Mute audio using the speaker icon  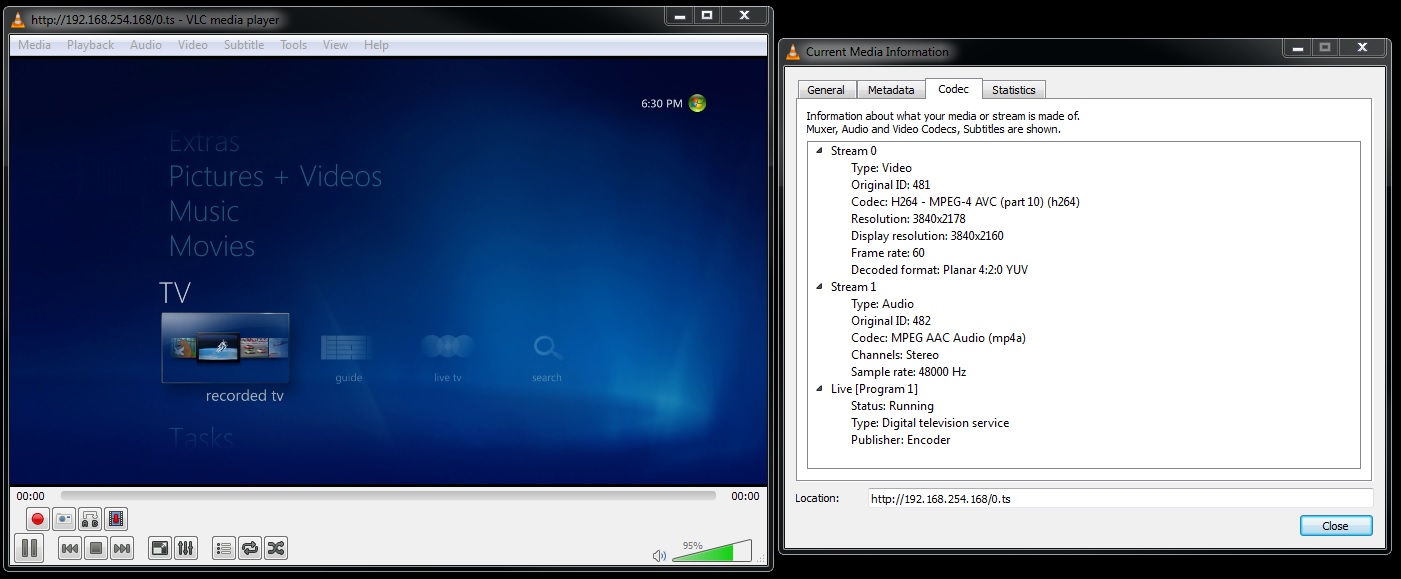point(659,556)
